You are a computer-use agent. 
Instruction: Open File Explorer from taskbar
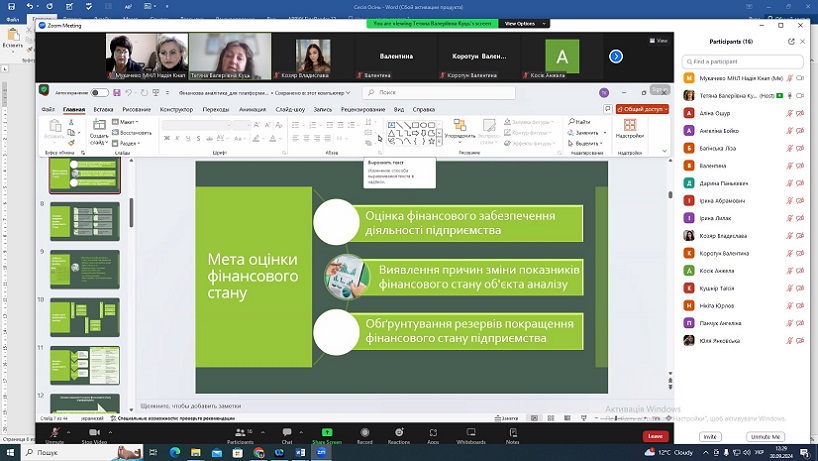click(195, 452)
